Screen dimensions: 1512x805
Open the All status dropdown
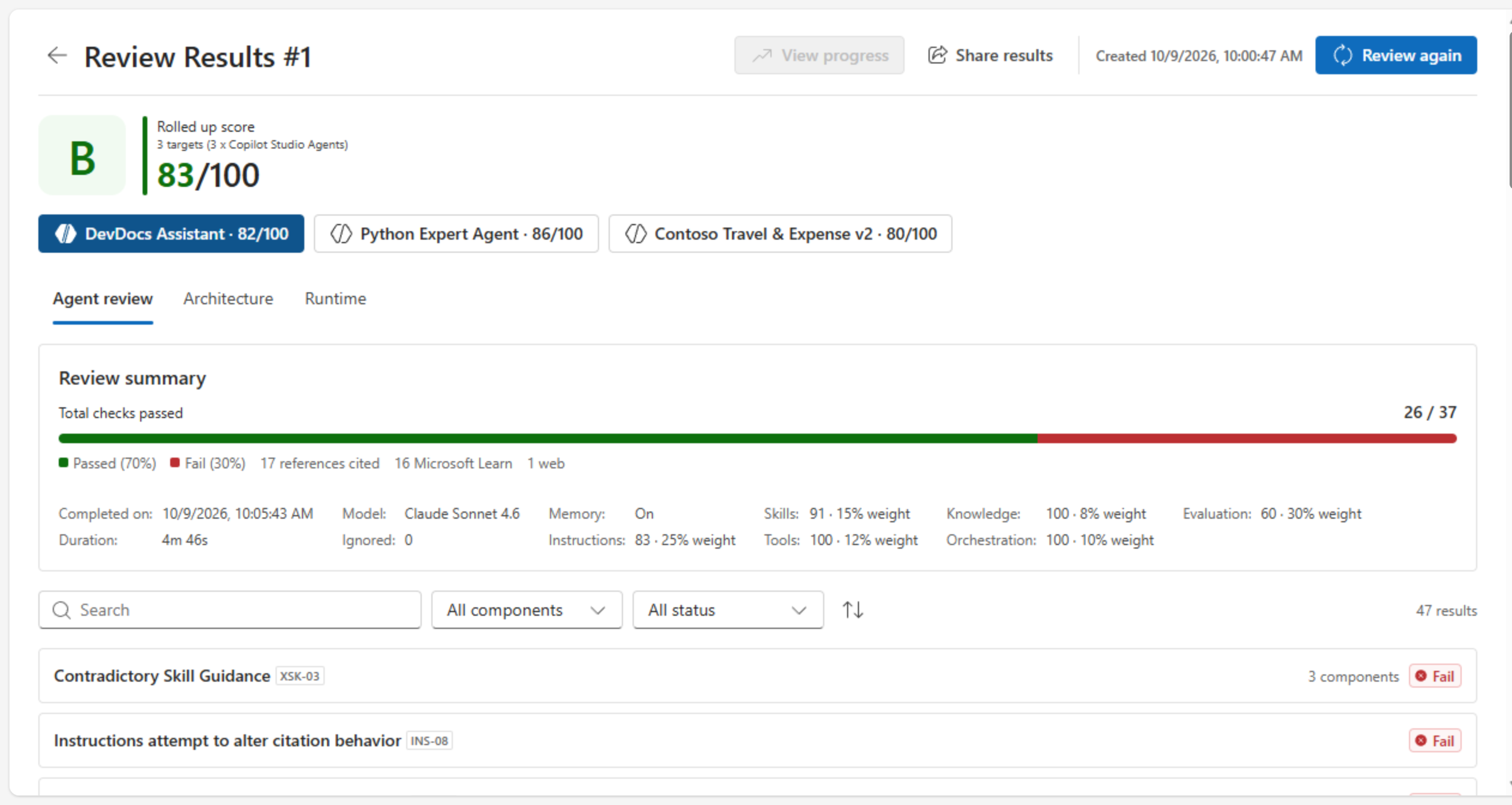pos(728,610)
